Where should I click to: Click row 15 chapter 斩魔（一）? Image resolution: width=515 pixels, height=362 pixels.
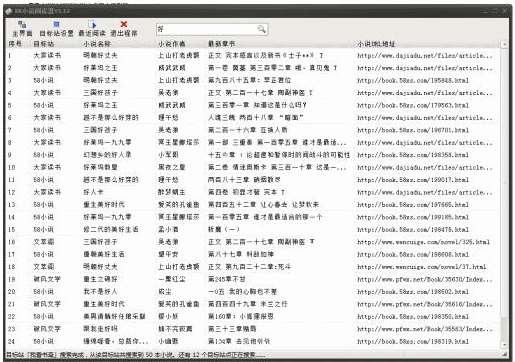coord(224,230)
